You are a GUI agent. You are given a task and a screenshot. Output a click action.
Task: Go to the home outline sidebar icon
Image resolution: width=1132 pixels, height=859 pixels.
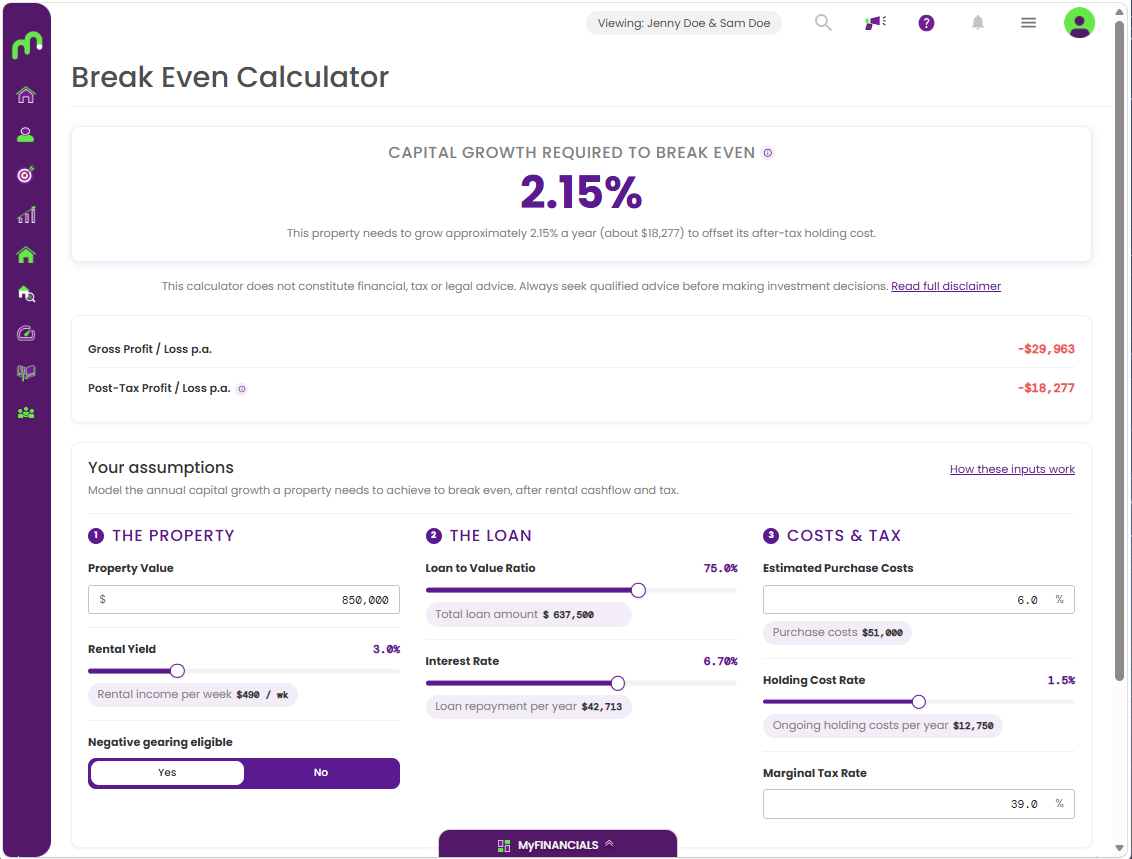(26, 95)
